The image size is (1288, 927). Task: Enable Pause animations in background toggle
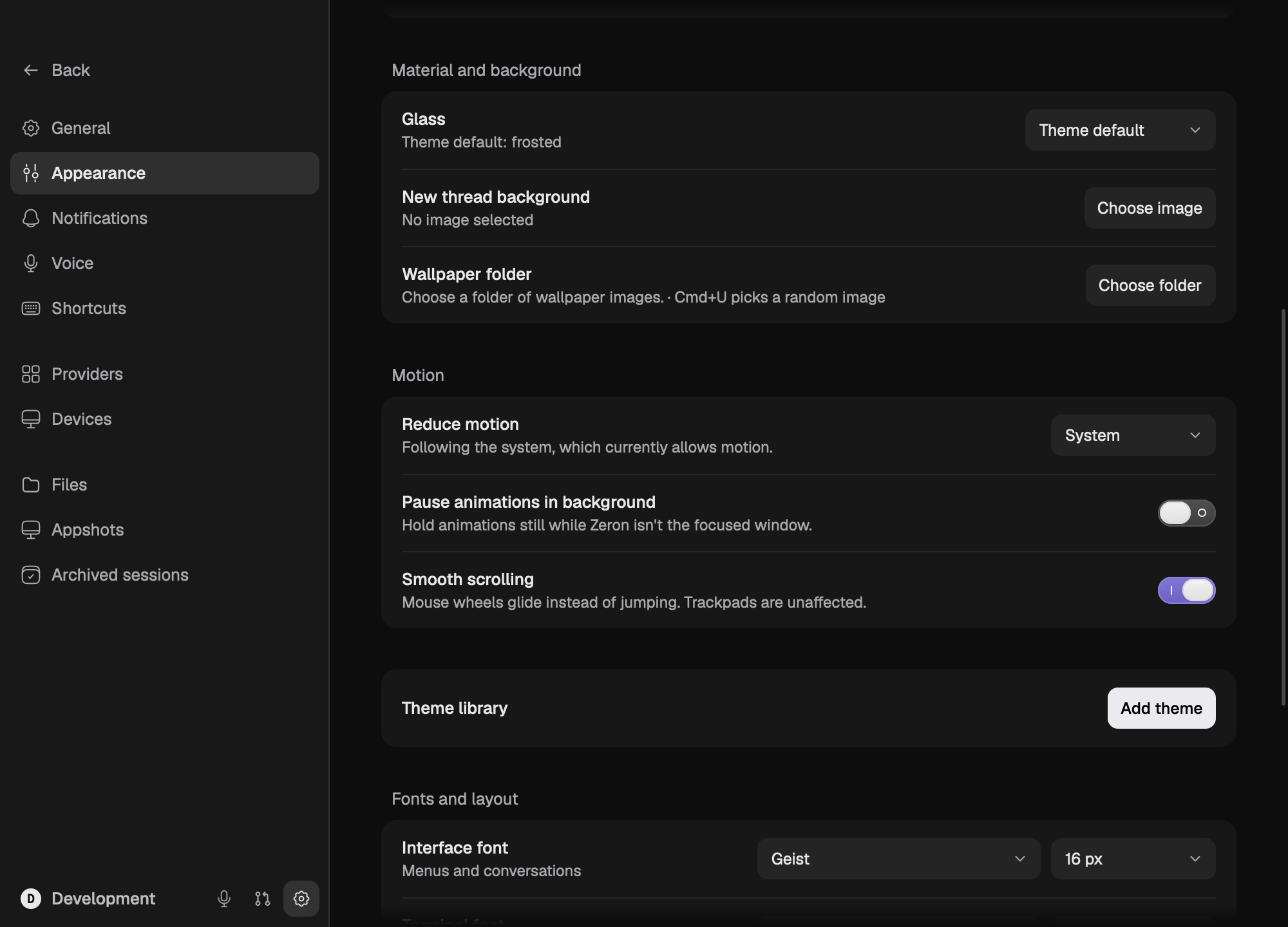[x=1186, y=513]
